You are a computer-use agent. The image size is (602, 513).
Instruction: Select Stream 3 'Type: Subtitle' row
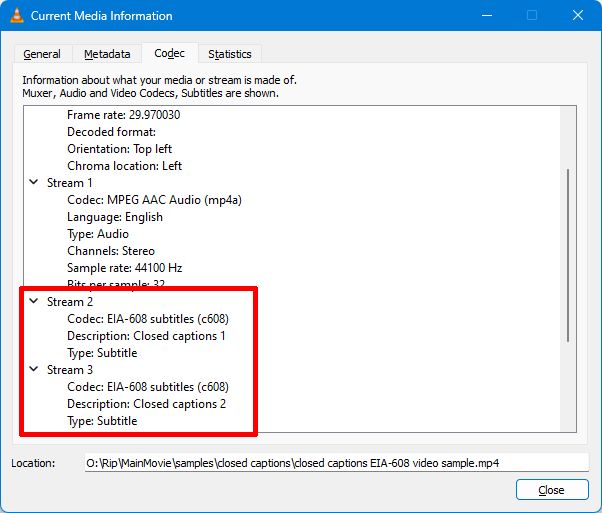[102, 421]
